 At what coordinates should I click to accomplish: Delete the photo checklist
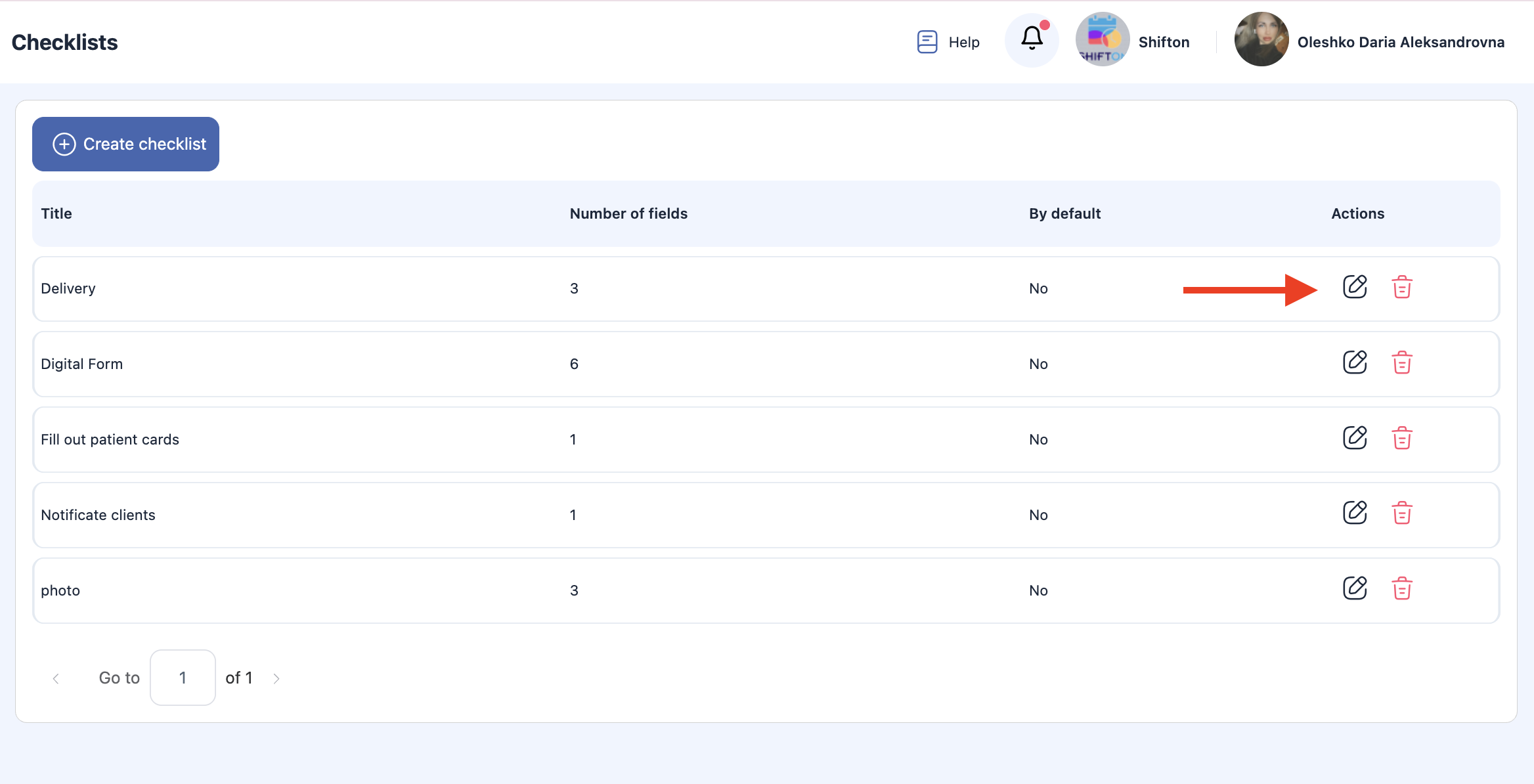click(x=1401, y=588)
